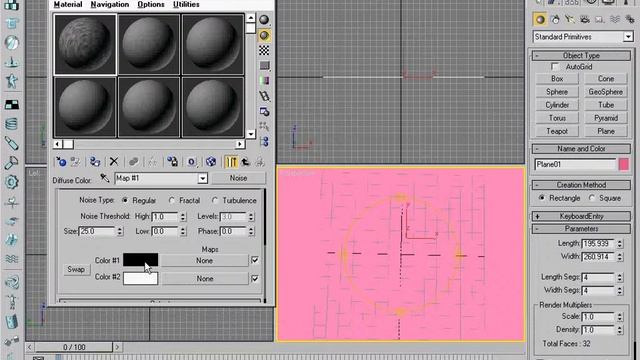
Task: Select Square creation method
Action: (592, 198)
